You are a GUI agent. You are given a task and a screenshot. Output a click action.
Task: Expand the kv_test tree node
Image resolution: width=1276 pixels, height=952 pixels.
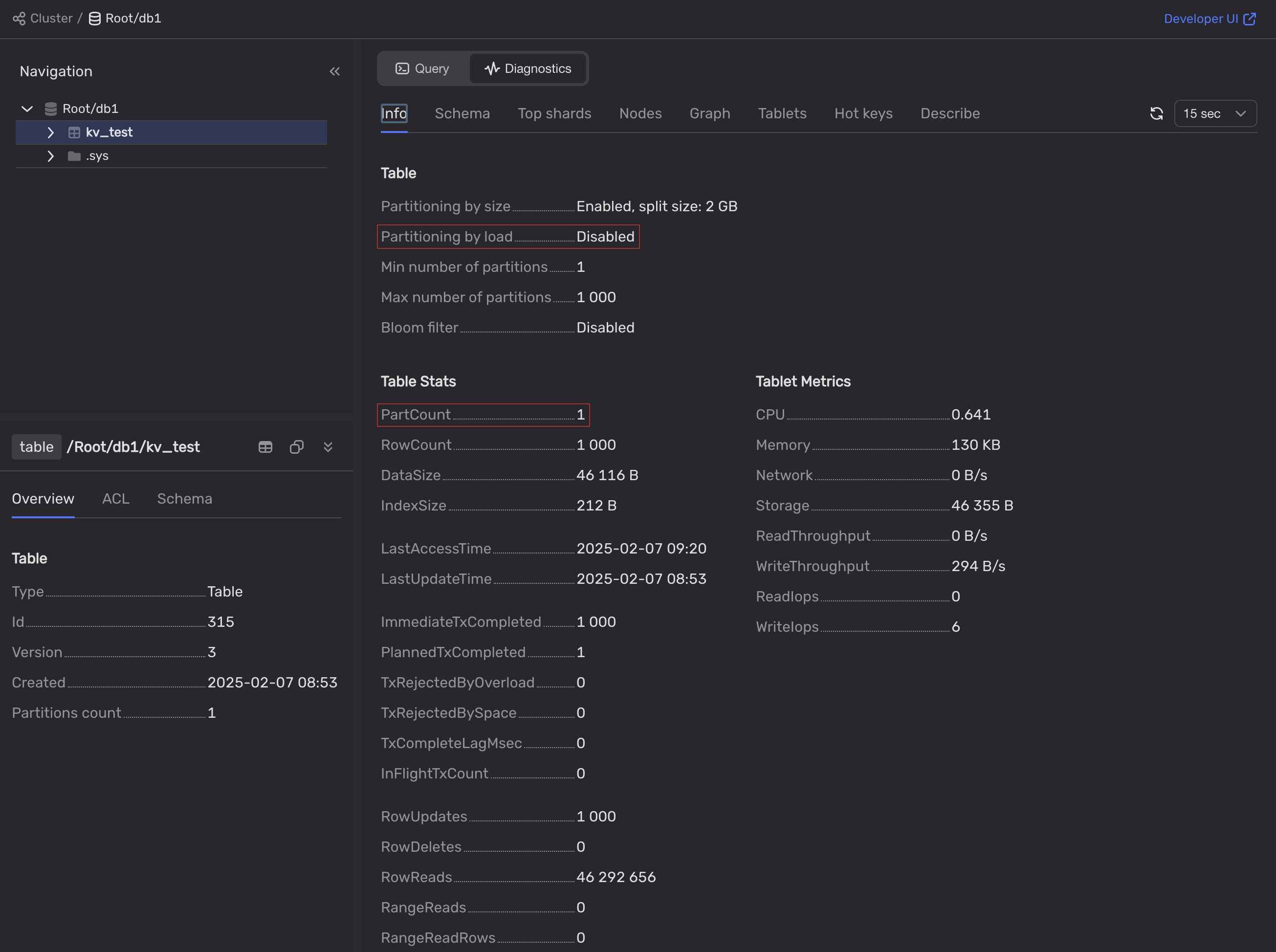51,133
